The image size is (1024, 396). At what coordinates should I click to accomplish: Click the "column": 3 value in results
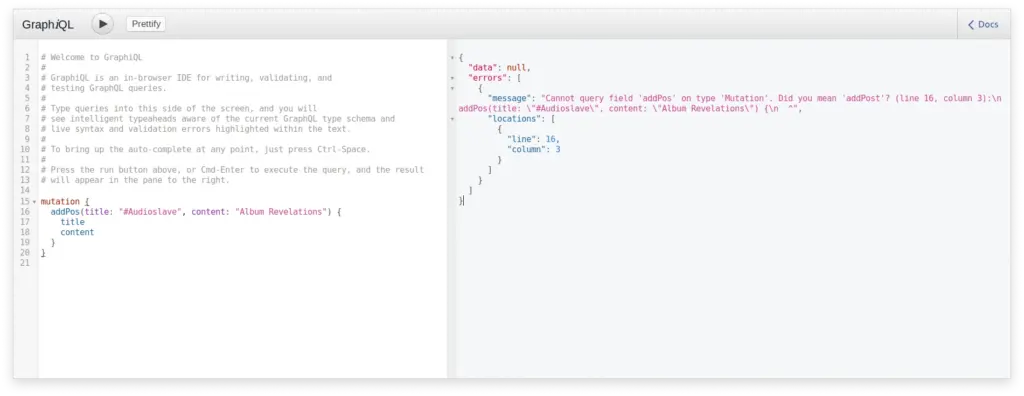pyautogui.click(x=534, y=150)
